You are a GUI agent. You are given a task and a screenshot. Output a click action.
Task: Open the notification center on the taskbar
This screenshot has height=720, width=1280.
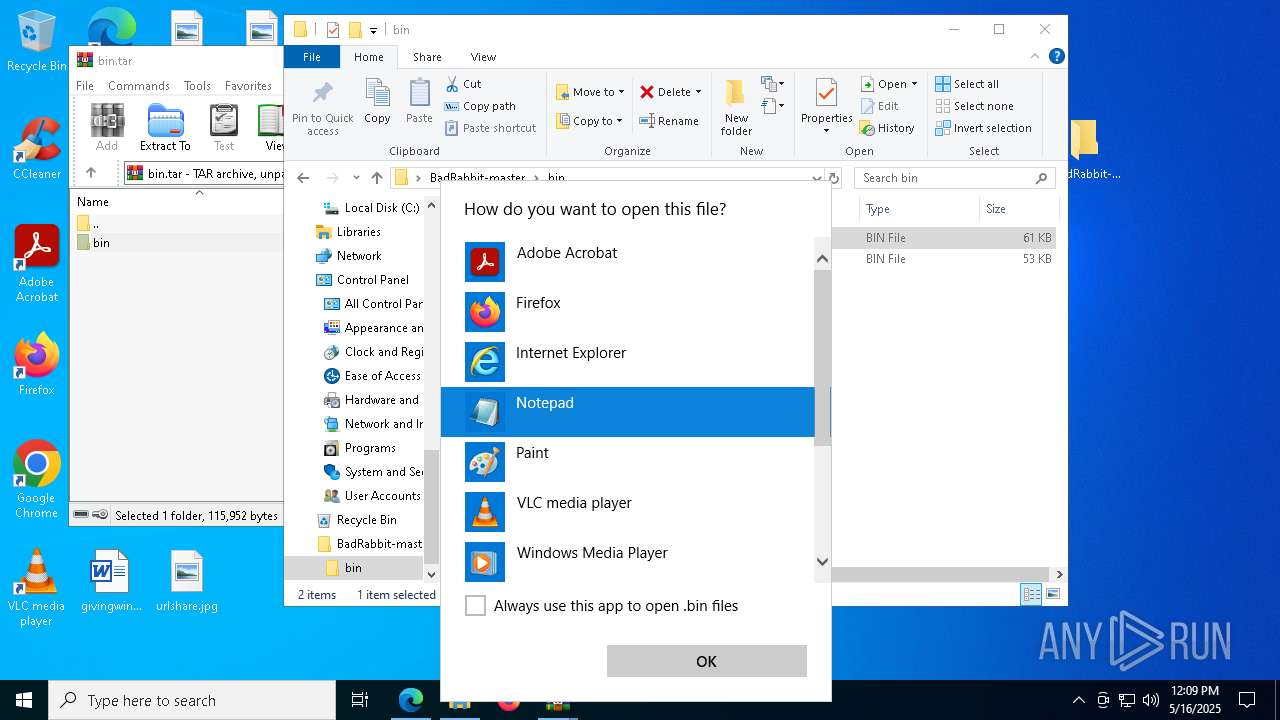click(x=1247, y=700)
